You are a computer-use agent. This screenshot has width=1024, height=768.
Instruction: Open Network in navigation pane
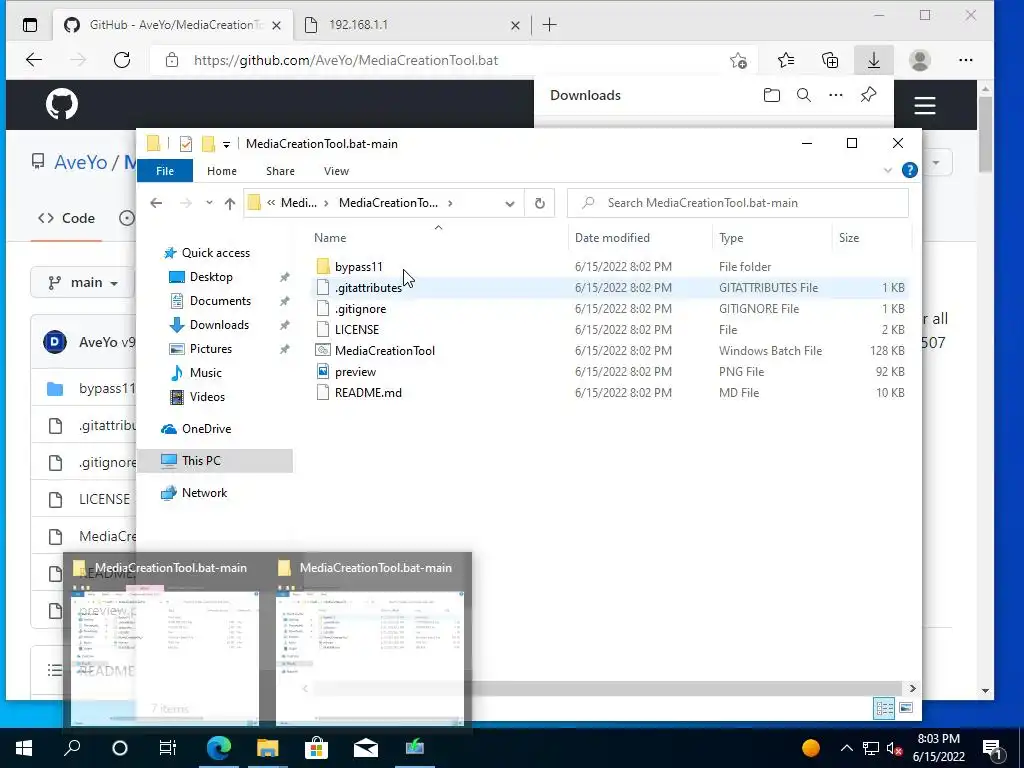204,493
